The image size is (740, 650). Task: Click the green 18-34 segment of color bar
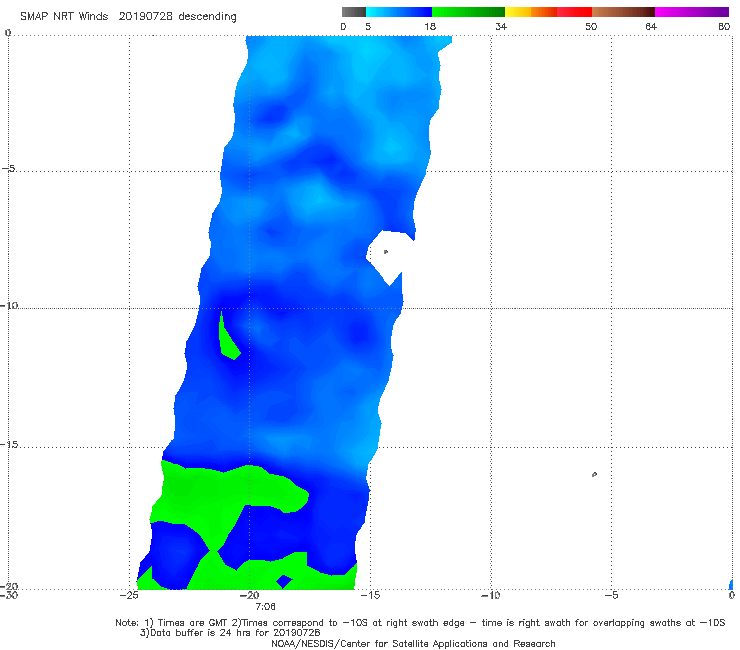coord(468,12)
